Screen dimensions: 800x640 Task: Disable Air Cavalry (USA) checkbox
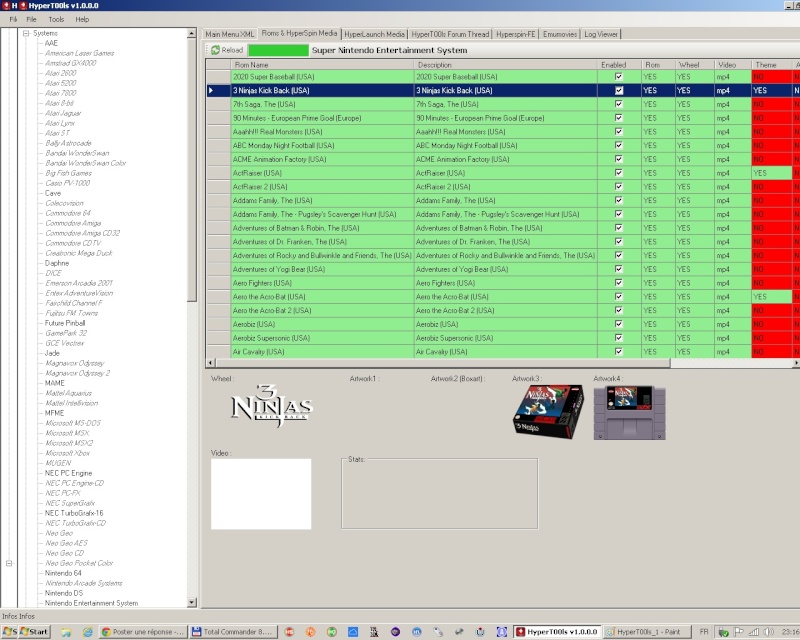pyautogui.click(x=619, y=352)
